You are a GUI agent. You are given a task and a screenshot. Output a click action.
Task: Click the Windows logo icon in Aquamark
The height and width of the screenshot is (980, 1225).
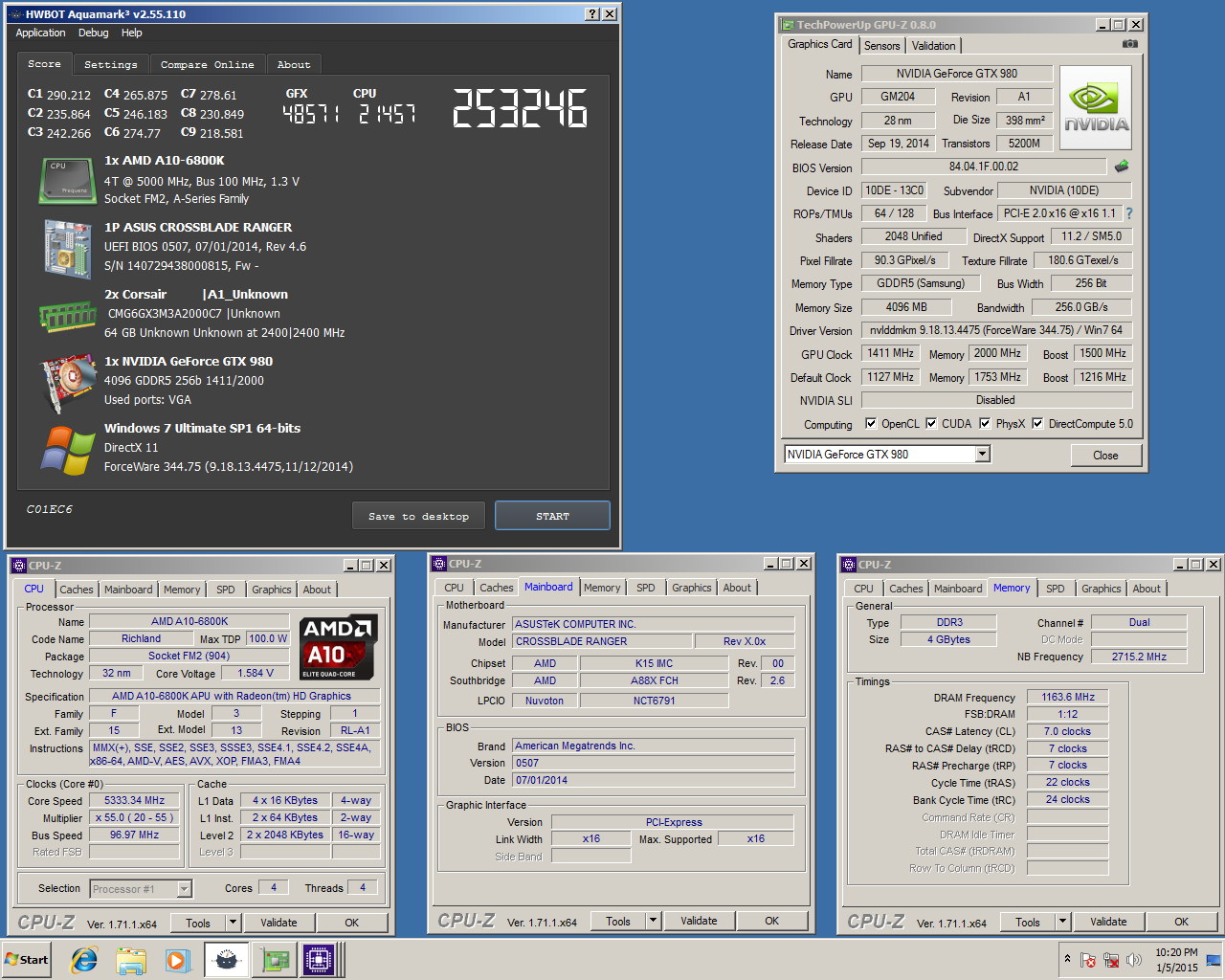[x=67, y=451]
